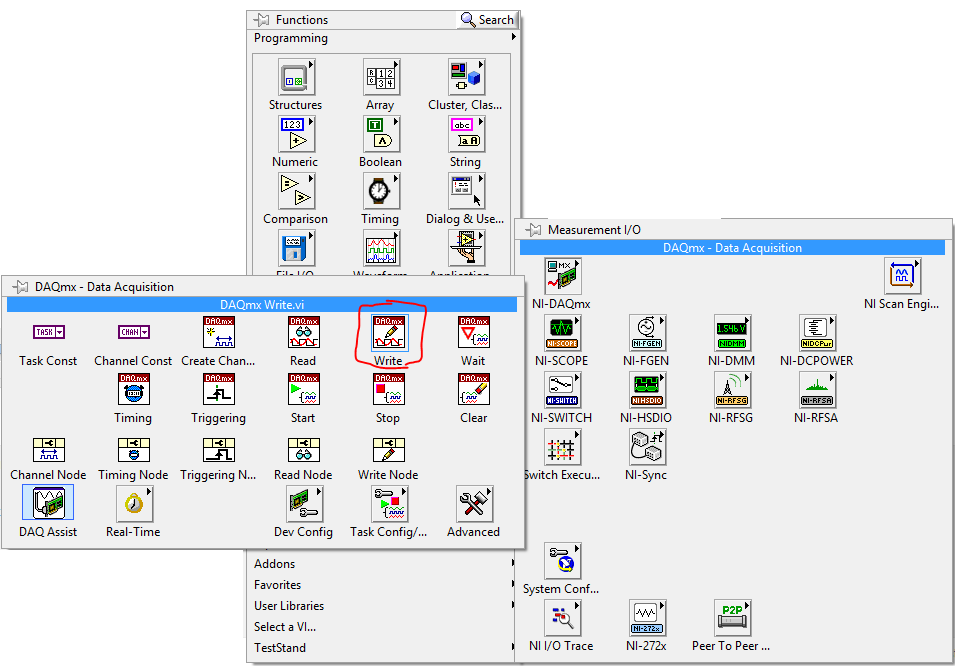This screenshot has height=666, width=957.
Task: Expand the Addons category
Action: pyautogui.click(x=275, y=563)
